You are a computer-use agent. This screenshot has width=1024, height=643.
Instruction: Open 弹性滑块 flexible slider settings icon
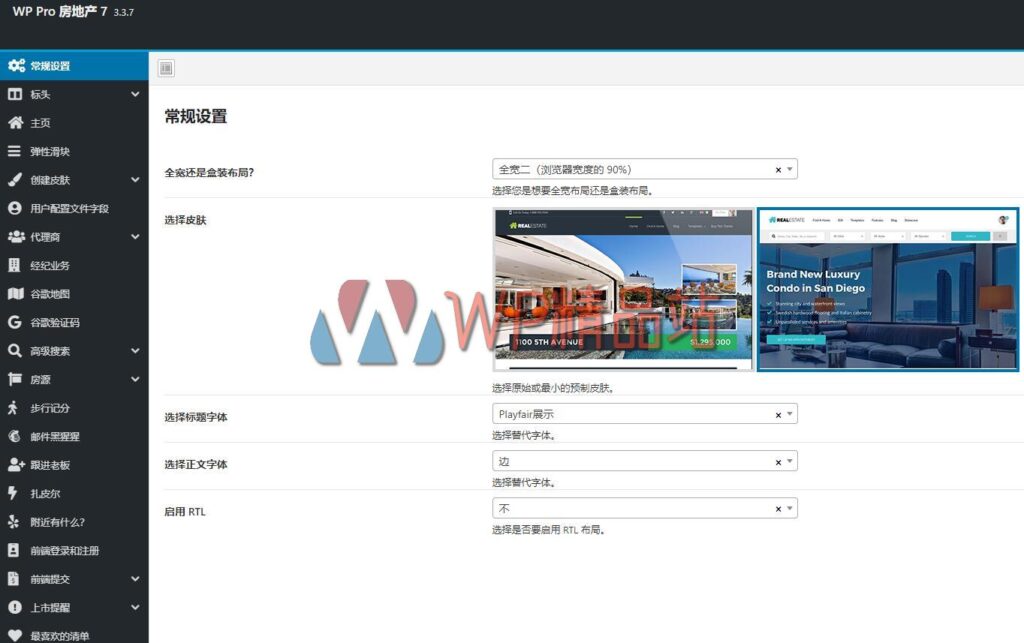click(x=17, y=151)
